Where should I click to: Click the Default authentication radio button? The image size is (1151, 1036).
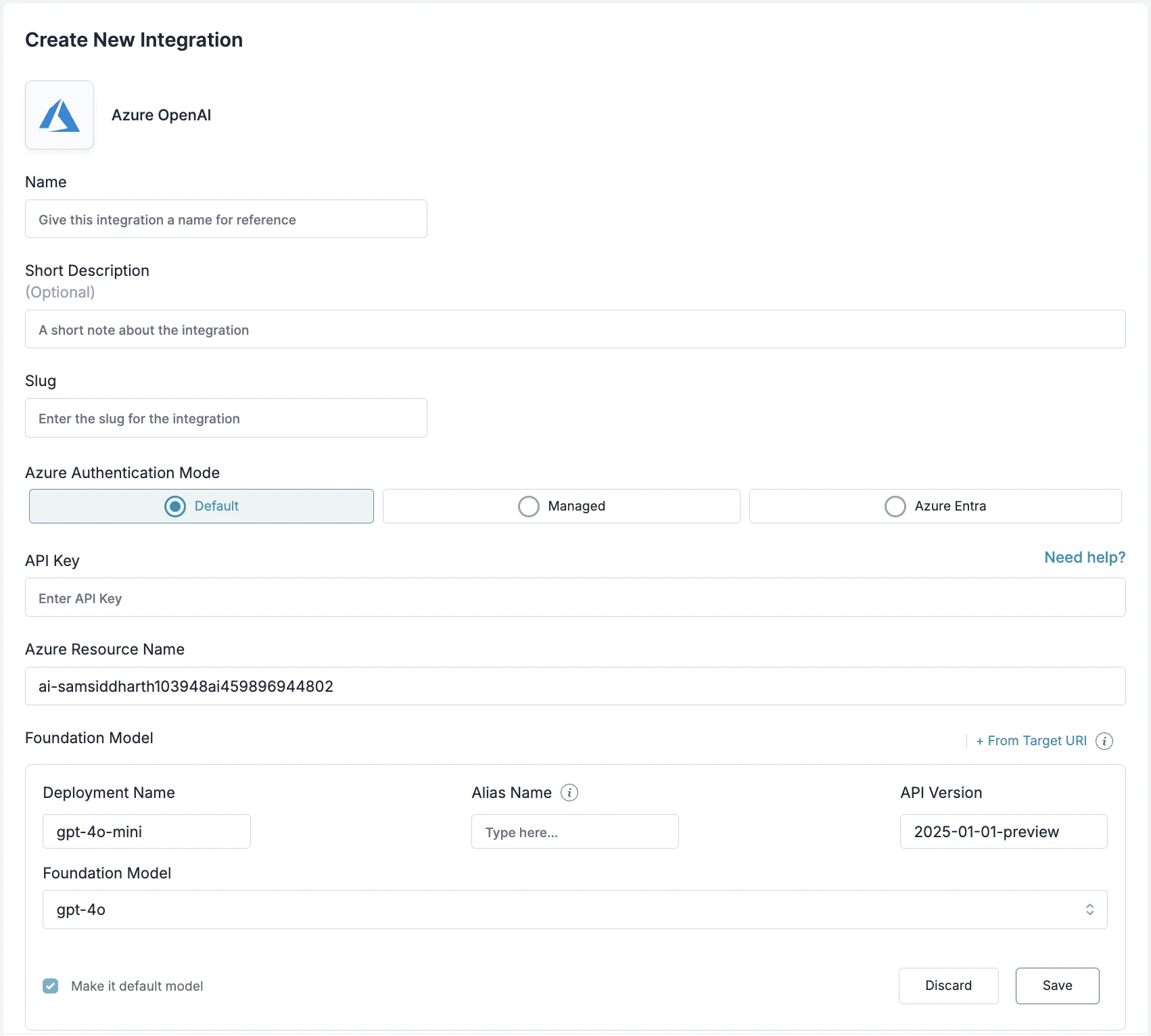click(x=174, y=506)
